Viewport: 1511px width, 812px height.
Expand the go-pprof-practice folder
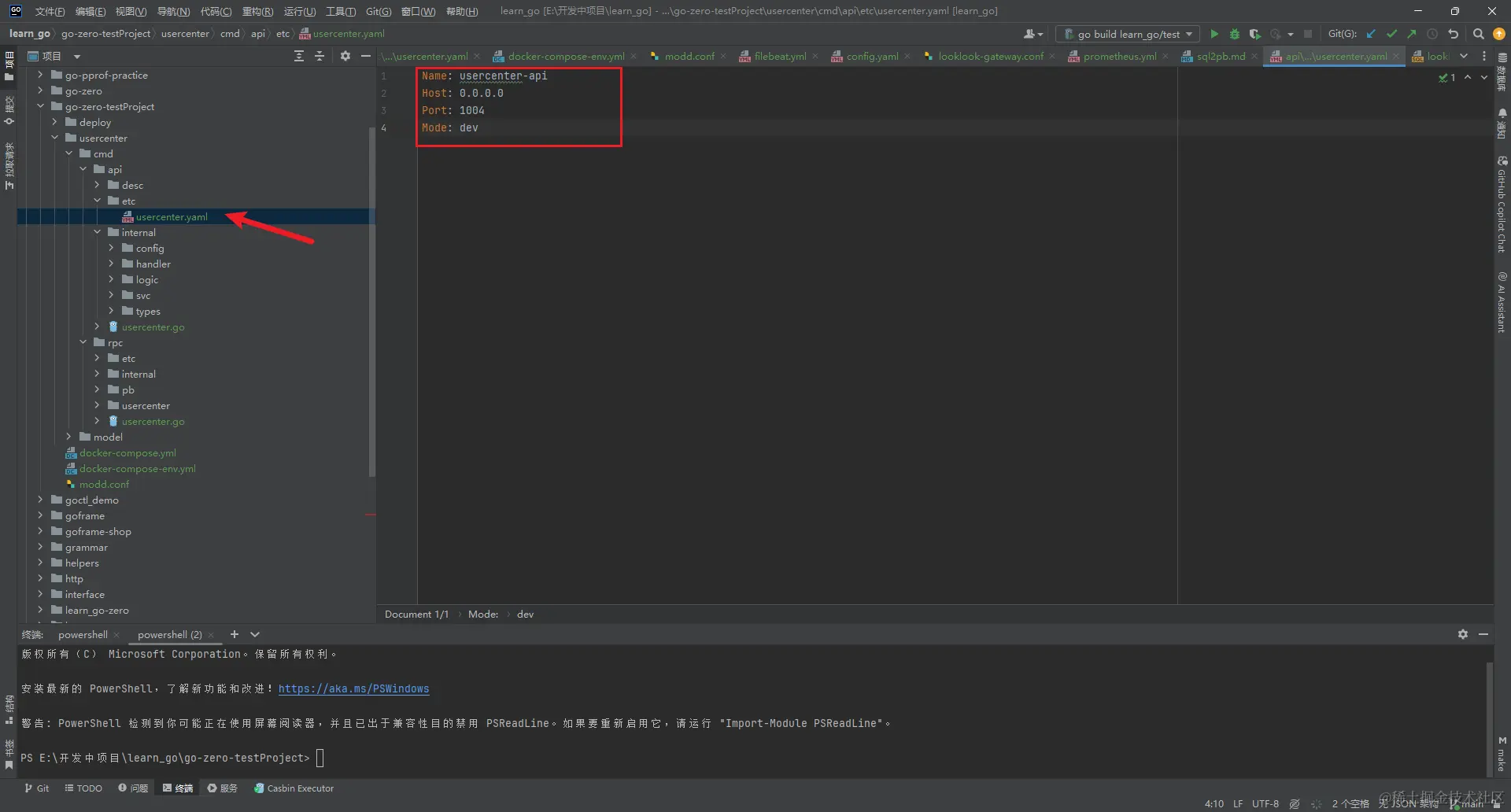point(40,75)
